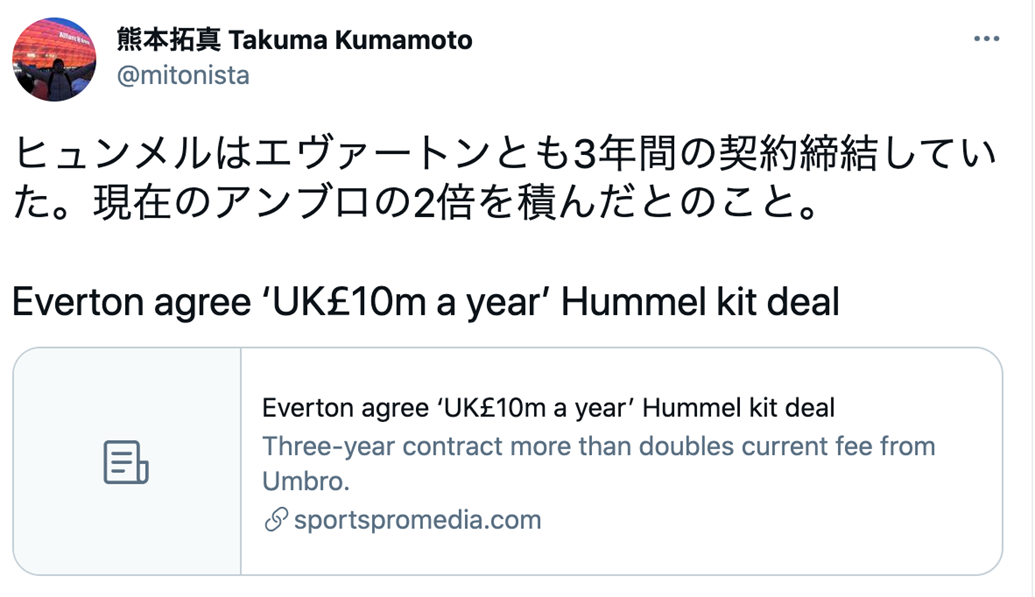Click 'Hummel kit deal' in the tweet headline

[x=700, y=302]
